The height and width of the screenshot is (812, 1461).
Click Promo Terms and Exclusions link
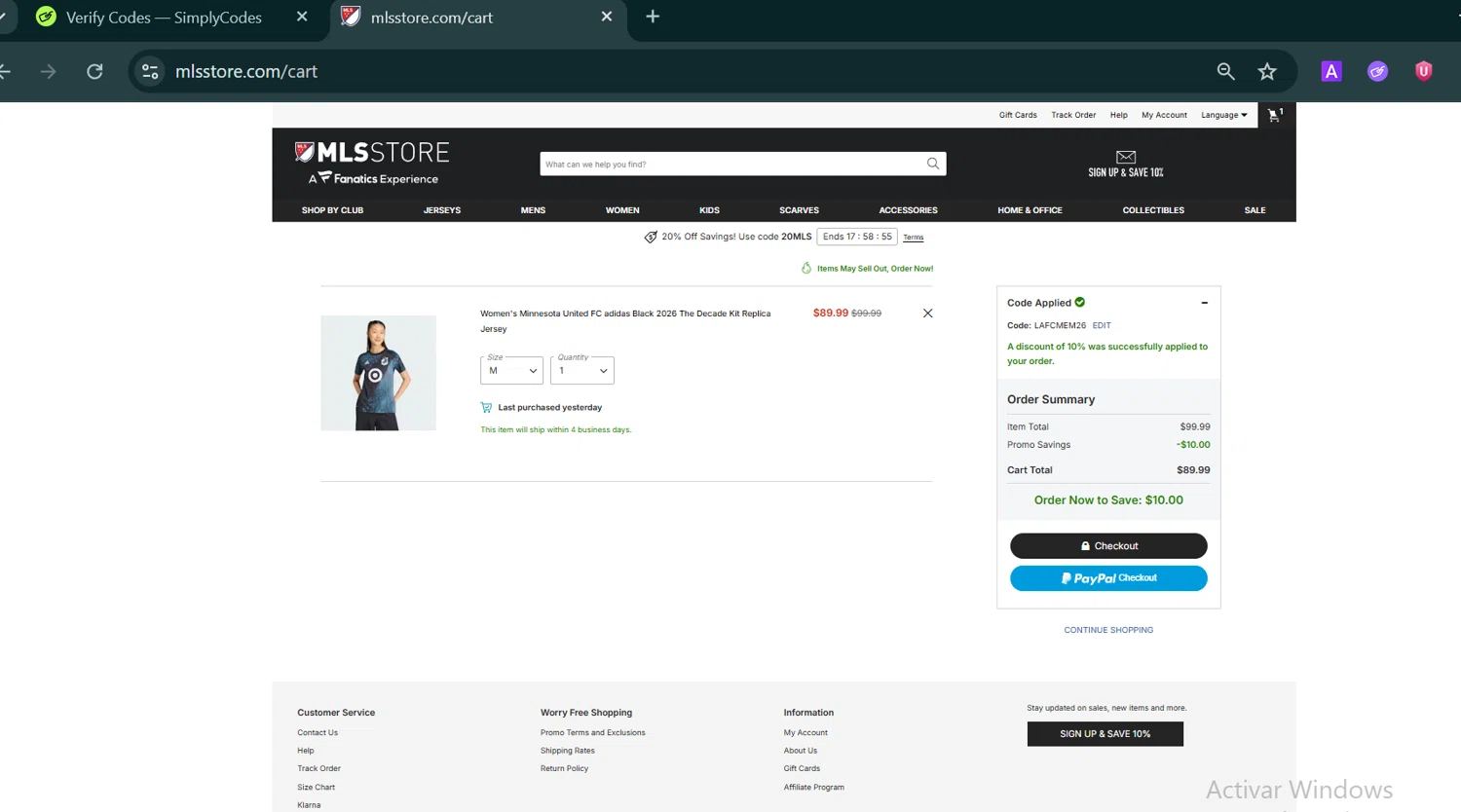pyautogui.click(x=592, y=733)
